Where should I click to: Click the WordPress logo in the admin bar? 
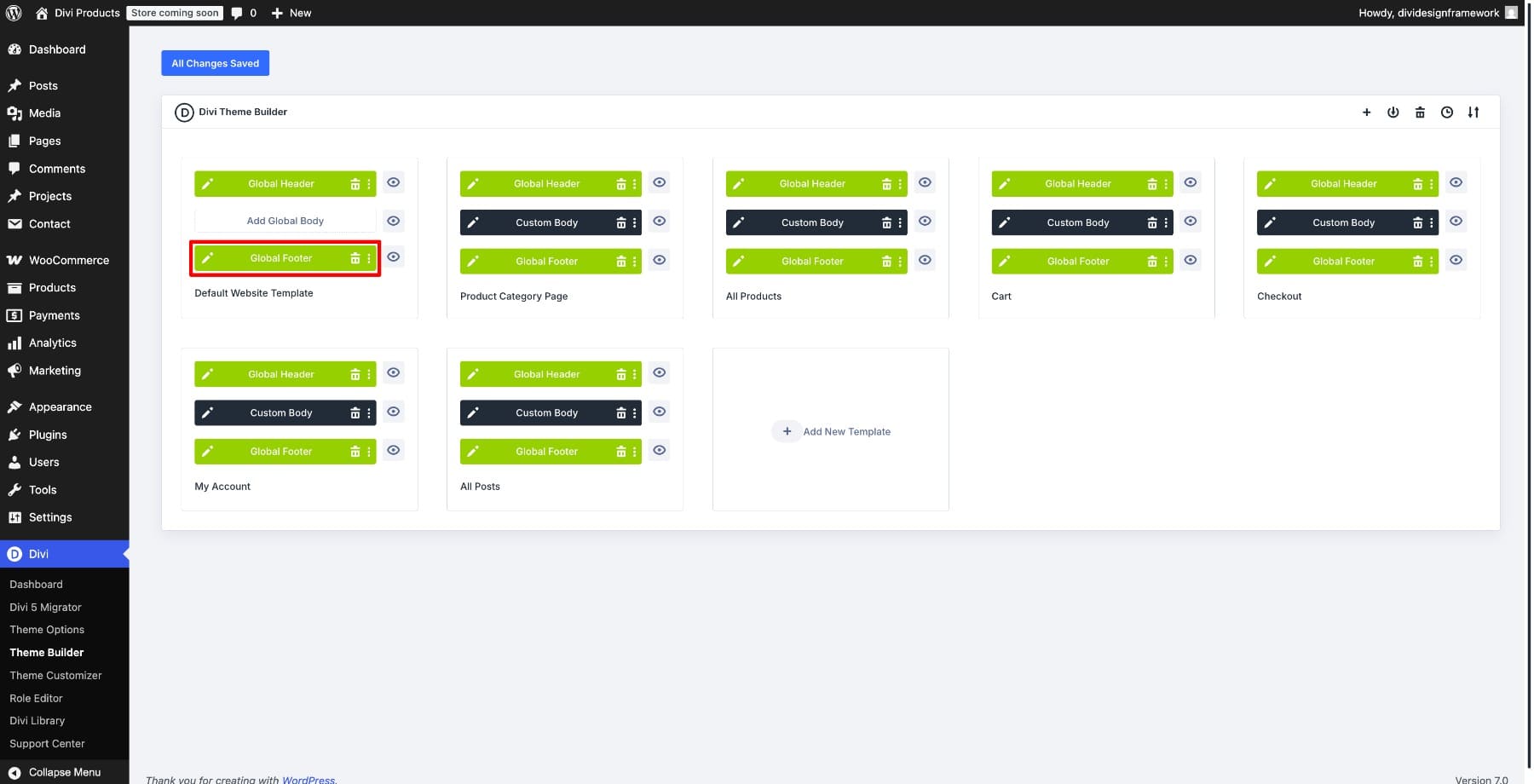14,13
